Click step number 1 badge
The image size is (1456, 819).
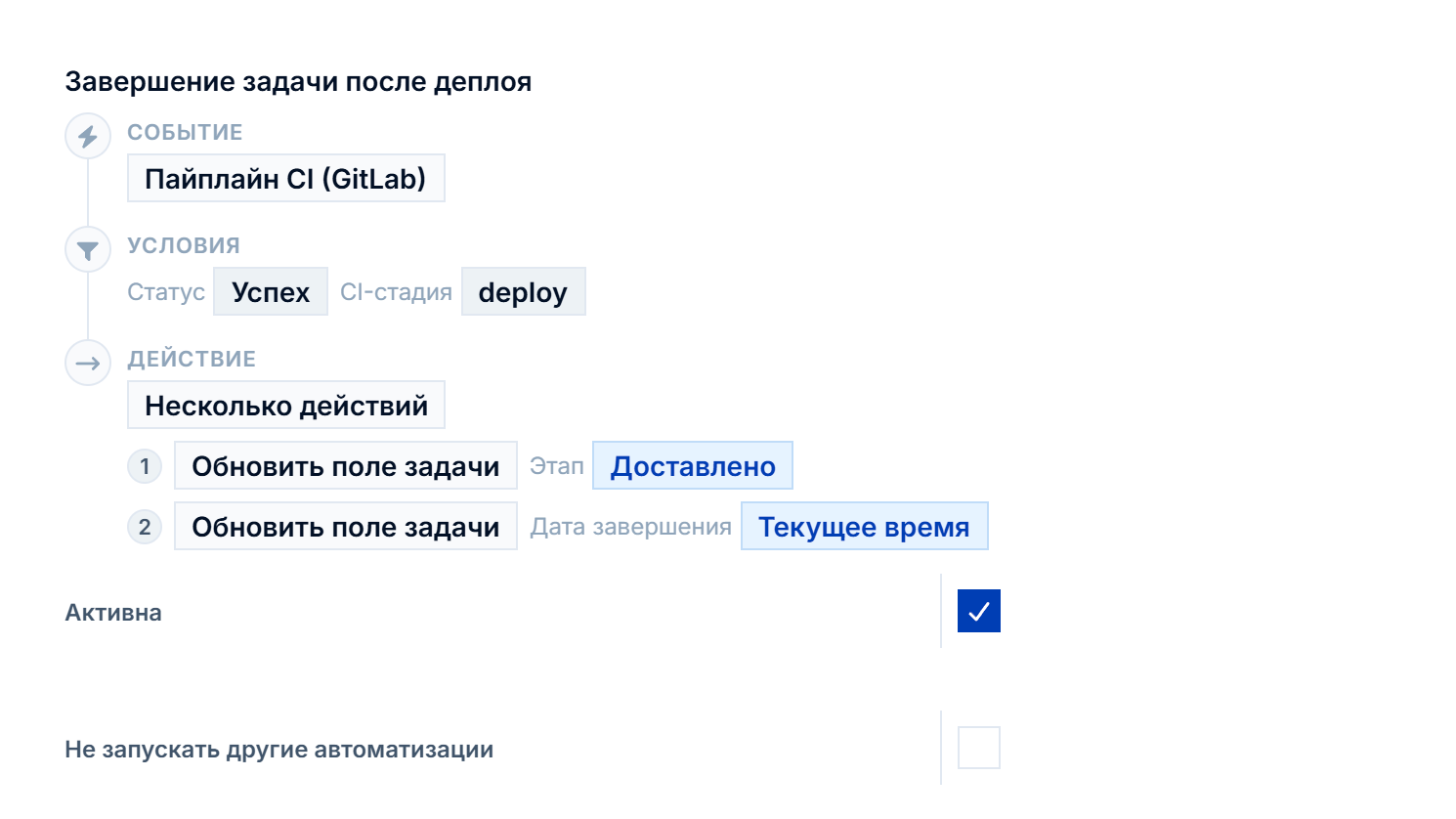click(145, 466)
